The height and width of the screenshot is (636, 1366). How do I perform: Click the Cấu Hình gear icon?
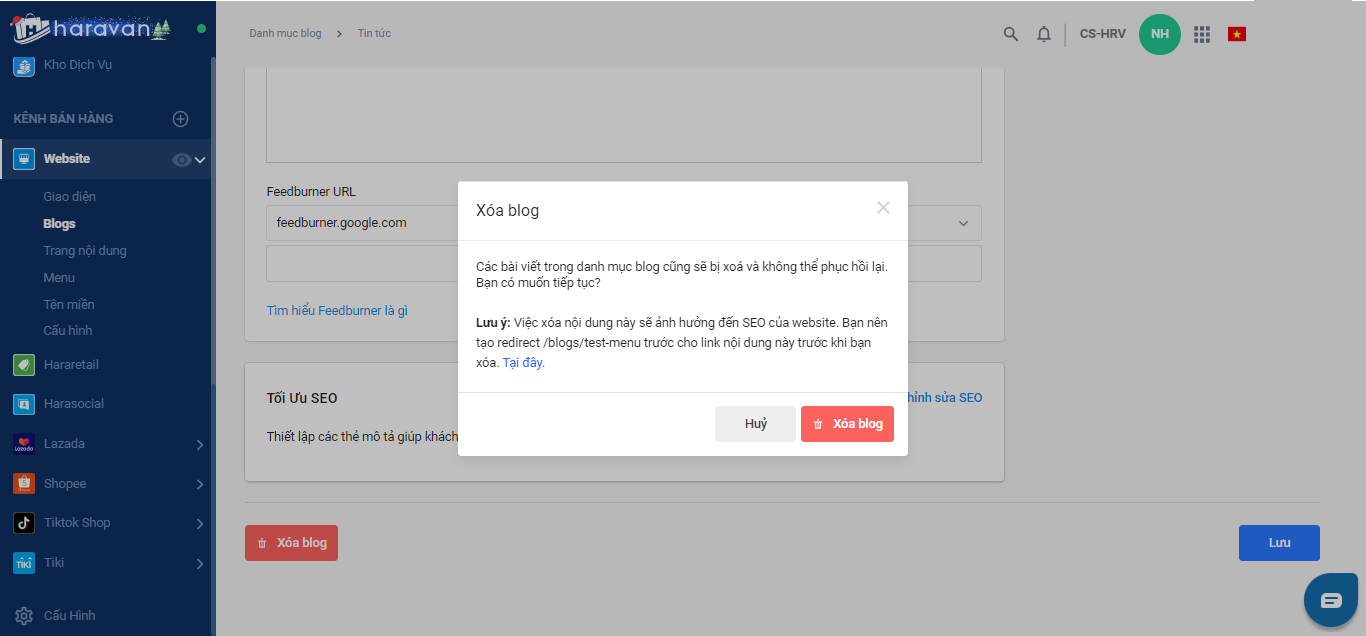[x=24, y=616]
